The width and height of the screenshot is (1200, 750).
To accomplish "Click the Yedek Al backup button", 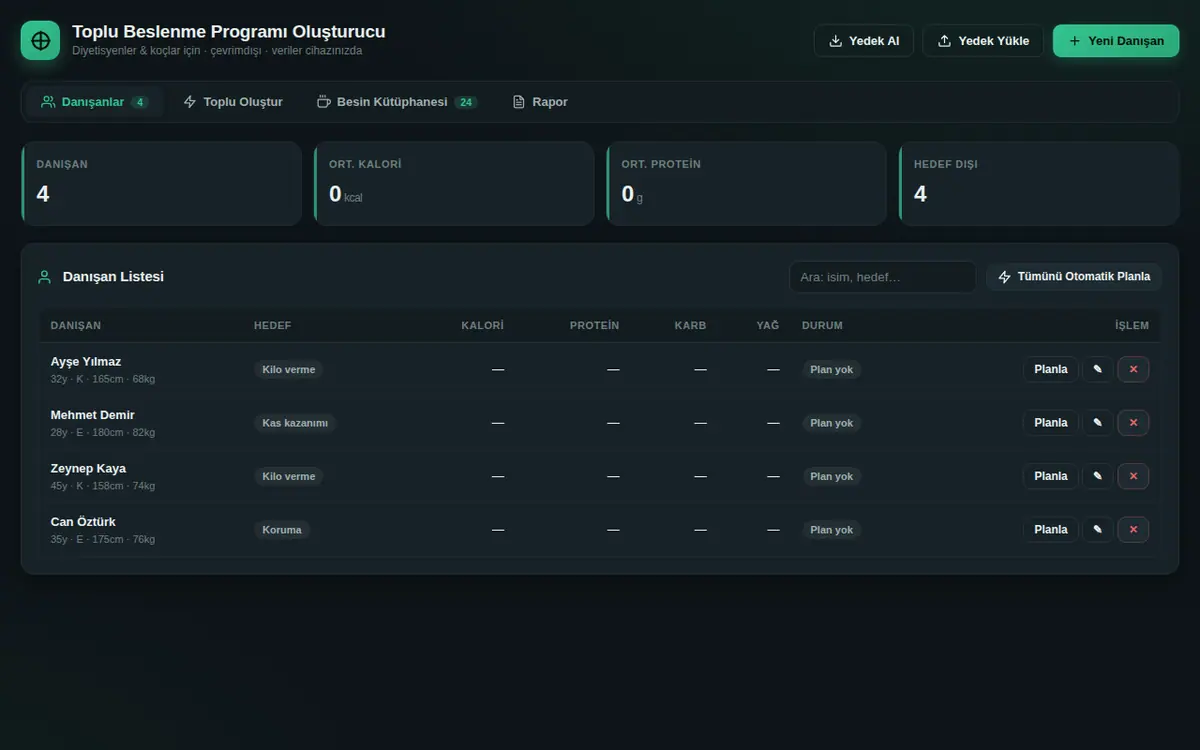I will tap(864, 41).
